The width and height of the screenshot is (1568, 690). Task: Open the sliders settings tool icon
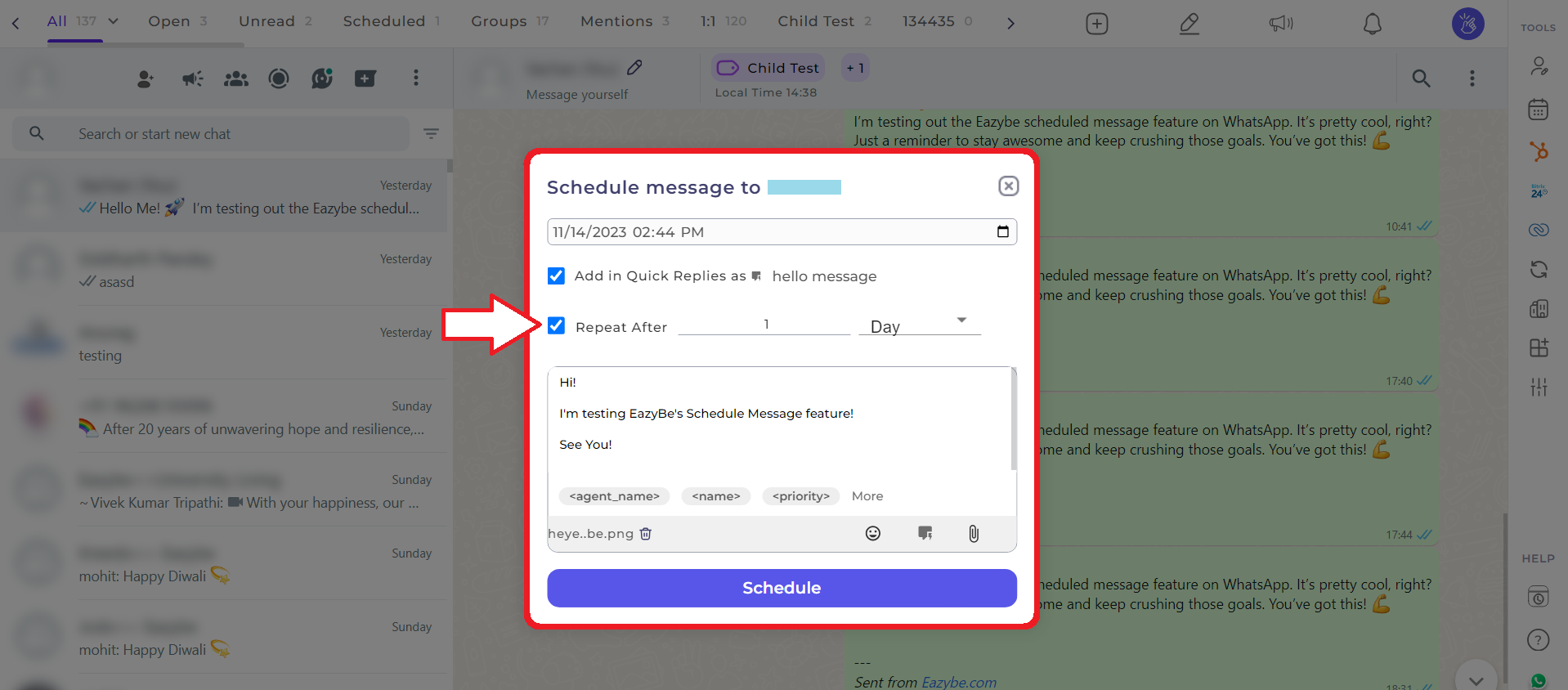coord(1539,387)
